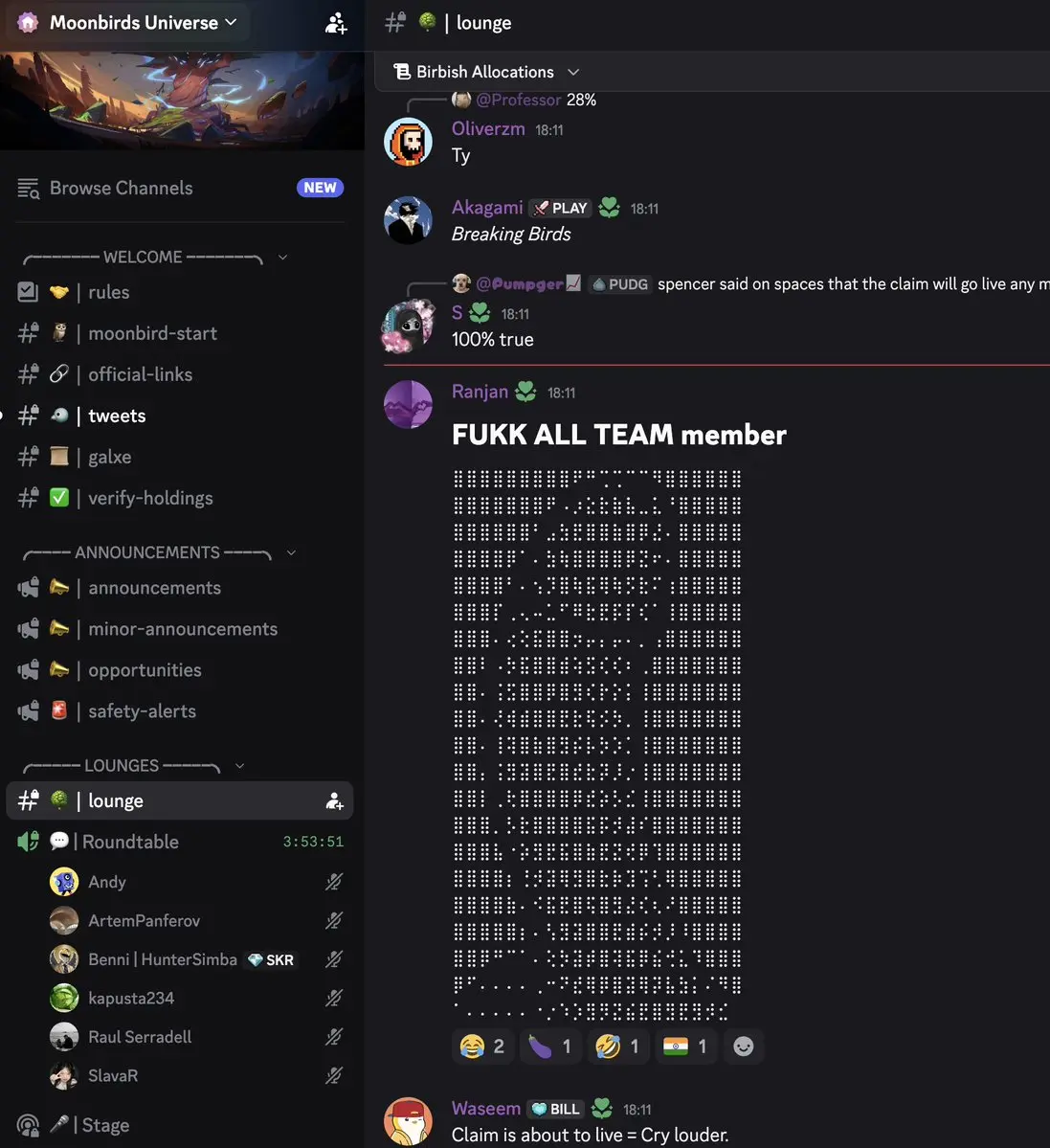Open the safety-alerts announcement channel
Screen dimensions: 1050x1148
pos(180,710)
